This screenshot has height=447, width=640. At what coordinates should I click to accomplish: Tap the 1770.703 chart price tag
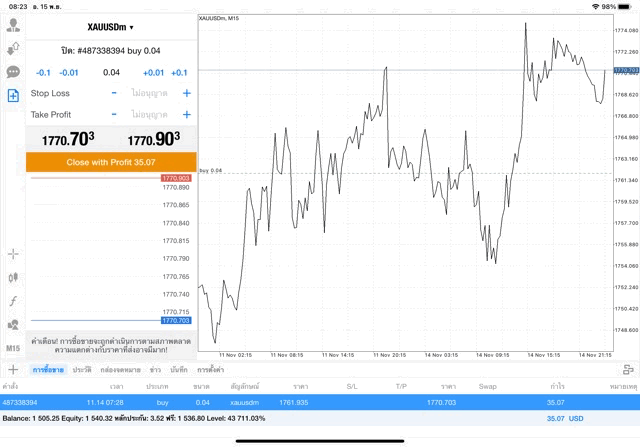click(626, 70)
